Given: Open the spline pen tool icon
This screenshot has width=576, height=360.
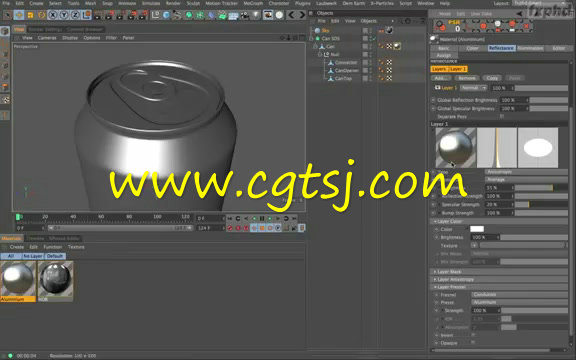Looking at the screenshot, I should pyautogui.click(x=178, y=15).
